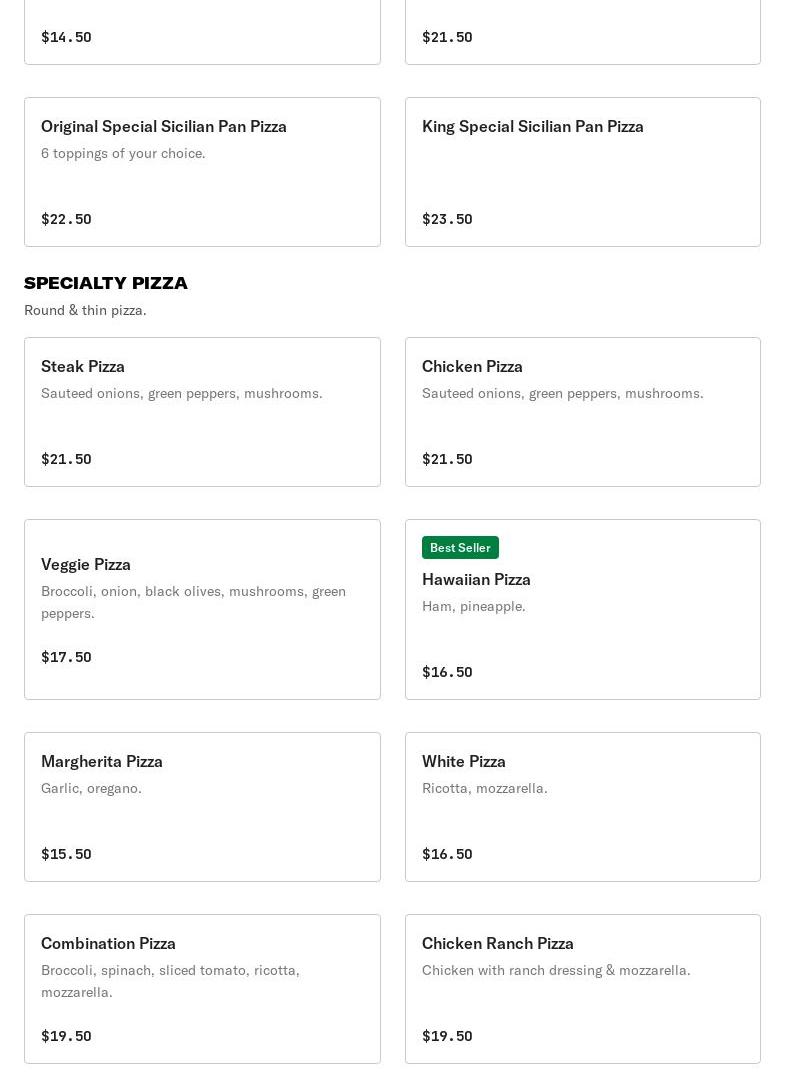Screen dimensions: 785x1083
Task: Click the $22.50 Sicilian pizza price
Action: [66, 219]
